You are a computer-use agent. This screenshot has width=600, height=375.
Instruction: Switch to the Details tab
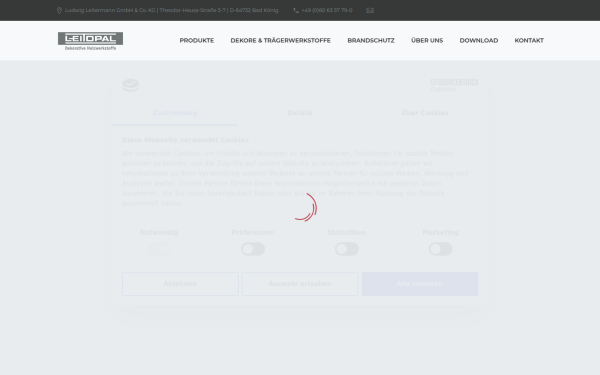click(300, 113)
